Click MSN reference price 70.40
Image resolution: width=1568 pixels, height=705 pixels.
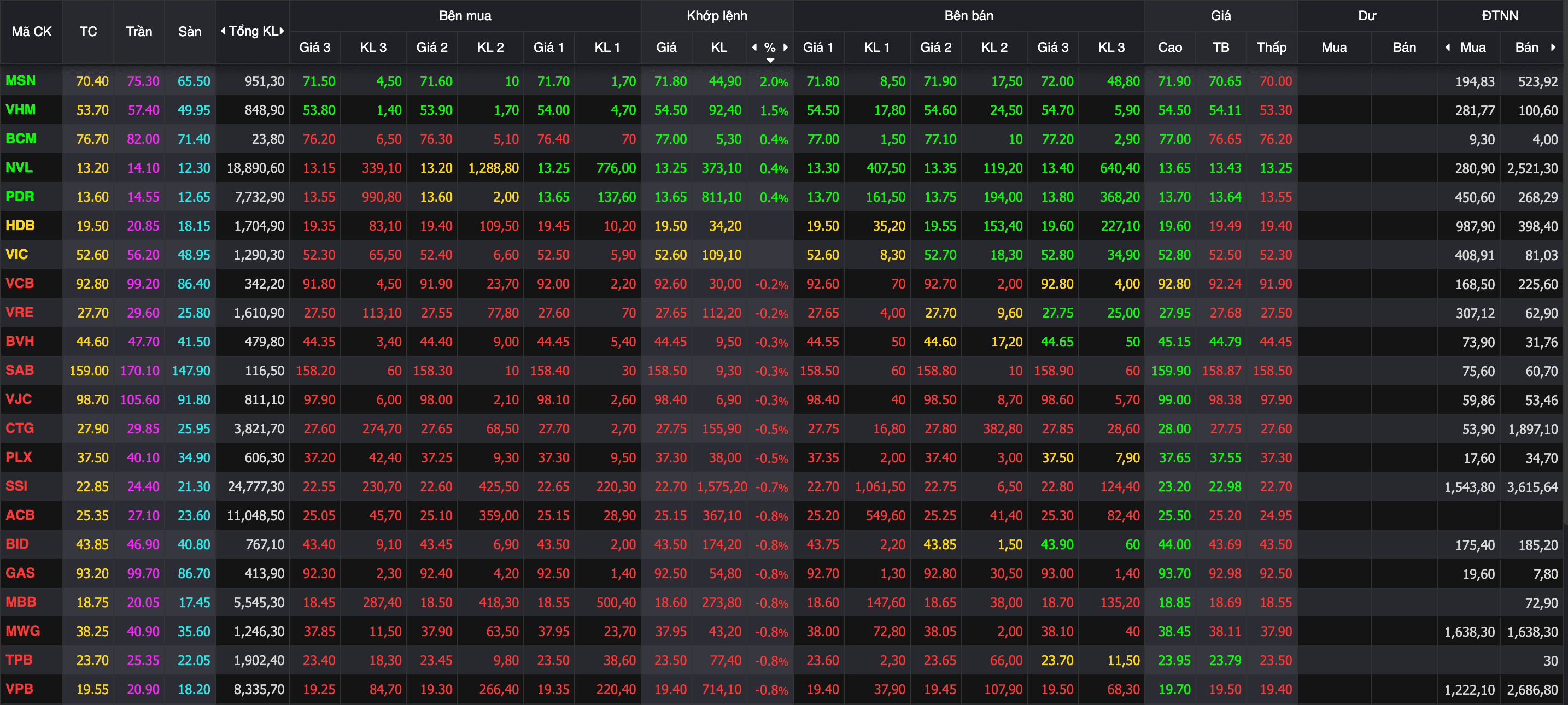point(92,81)
